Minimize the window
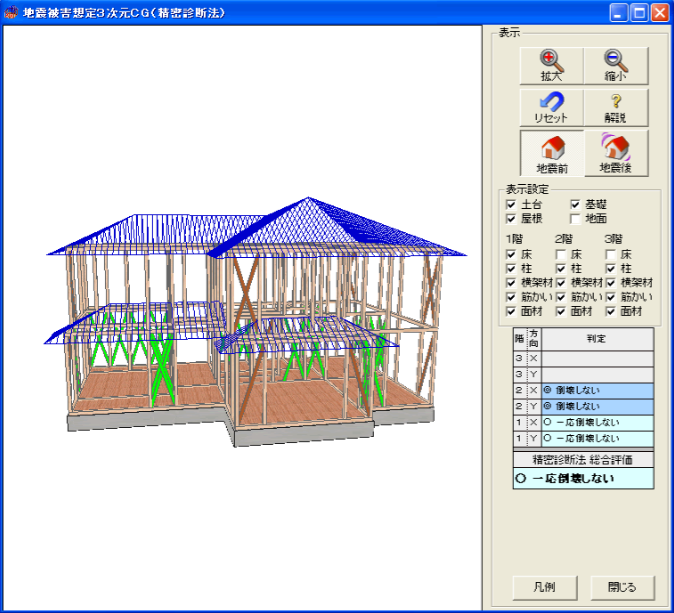Image resolution: width=674 pixels, height=613 pixels. pos(618,12)
